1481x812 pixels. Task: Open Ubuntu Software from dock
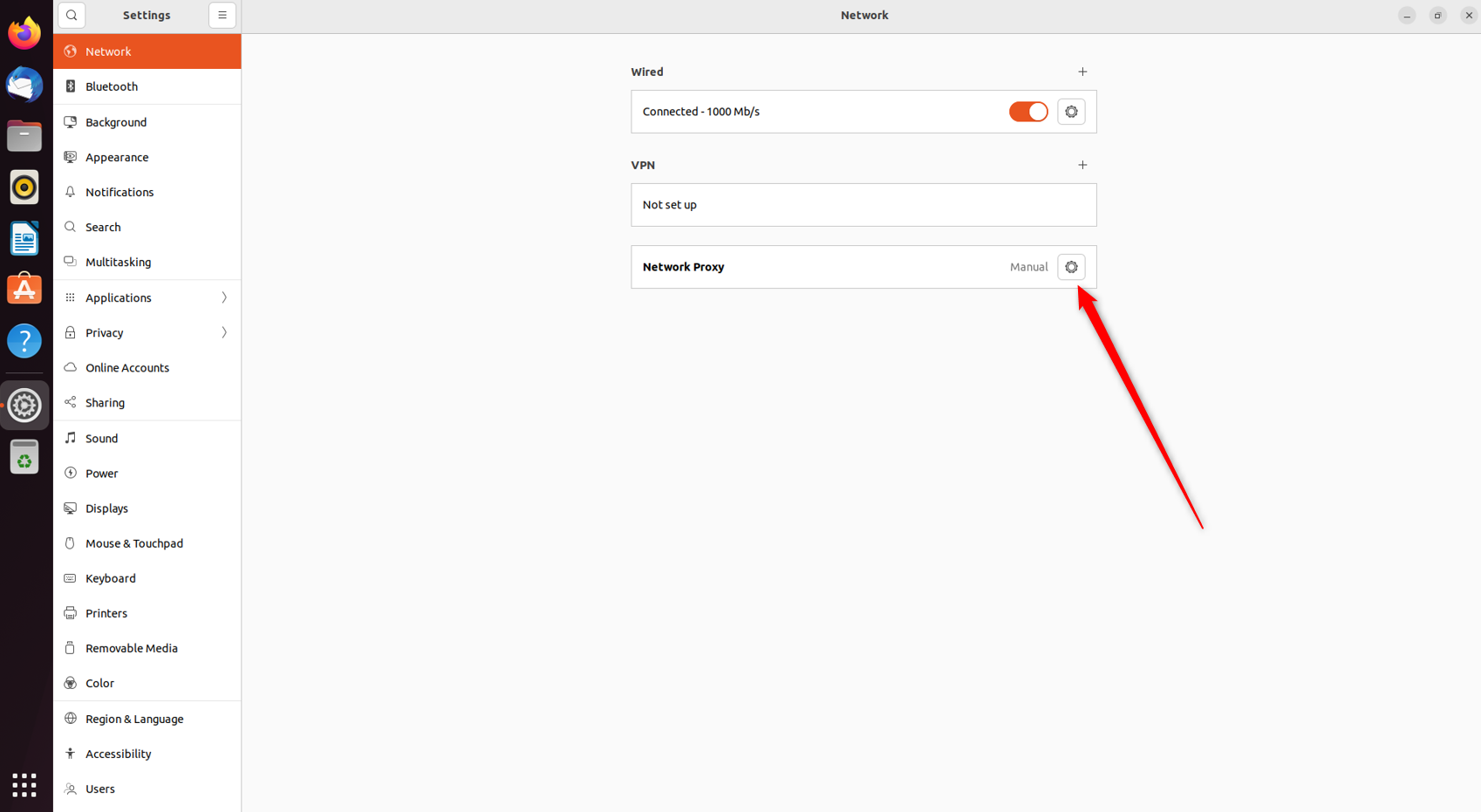[24, 290]
